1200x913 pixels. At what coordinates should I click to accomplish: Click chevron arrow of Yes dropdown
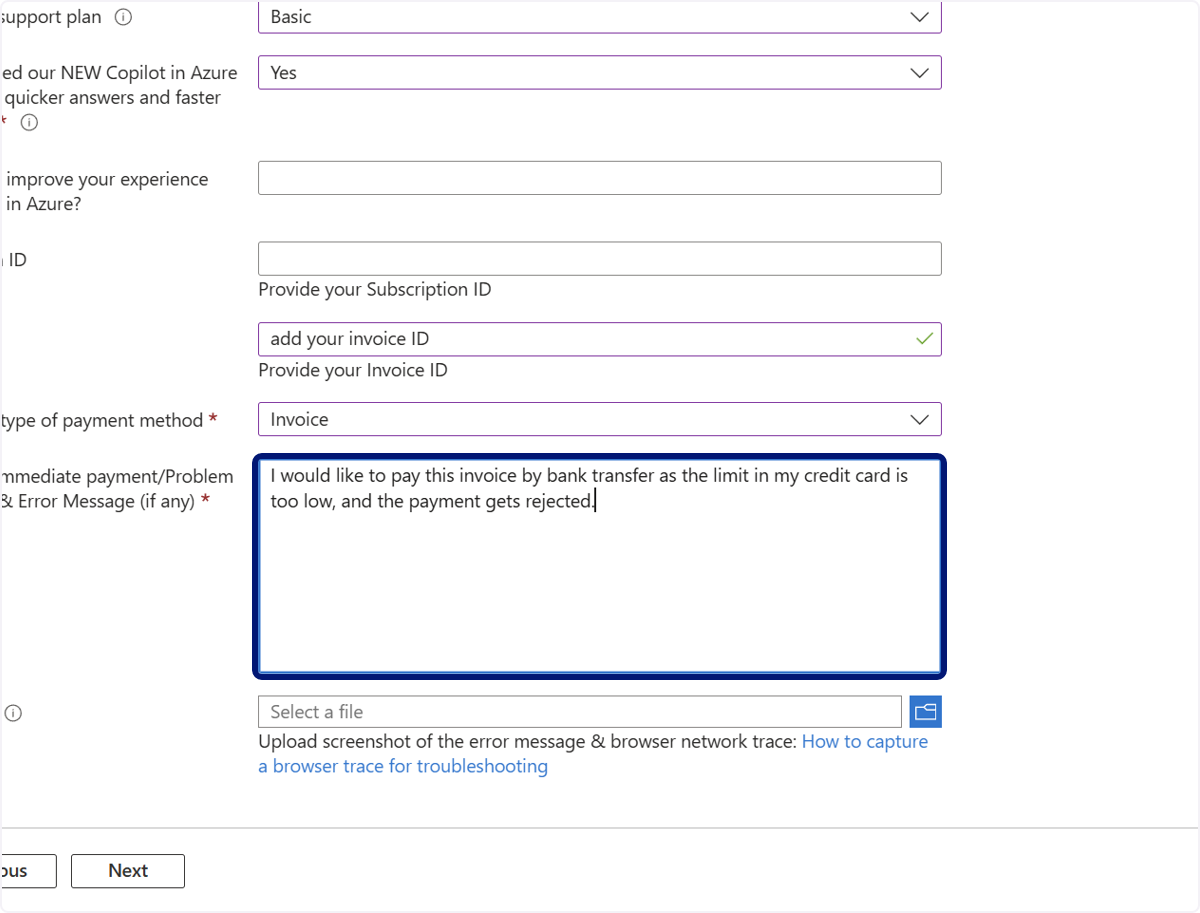click(919, 73)
